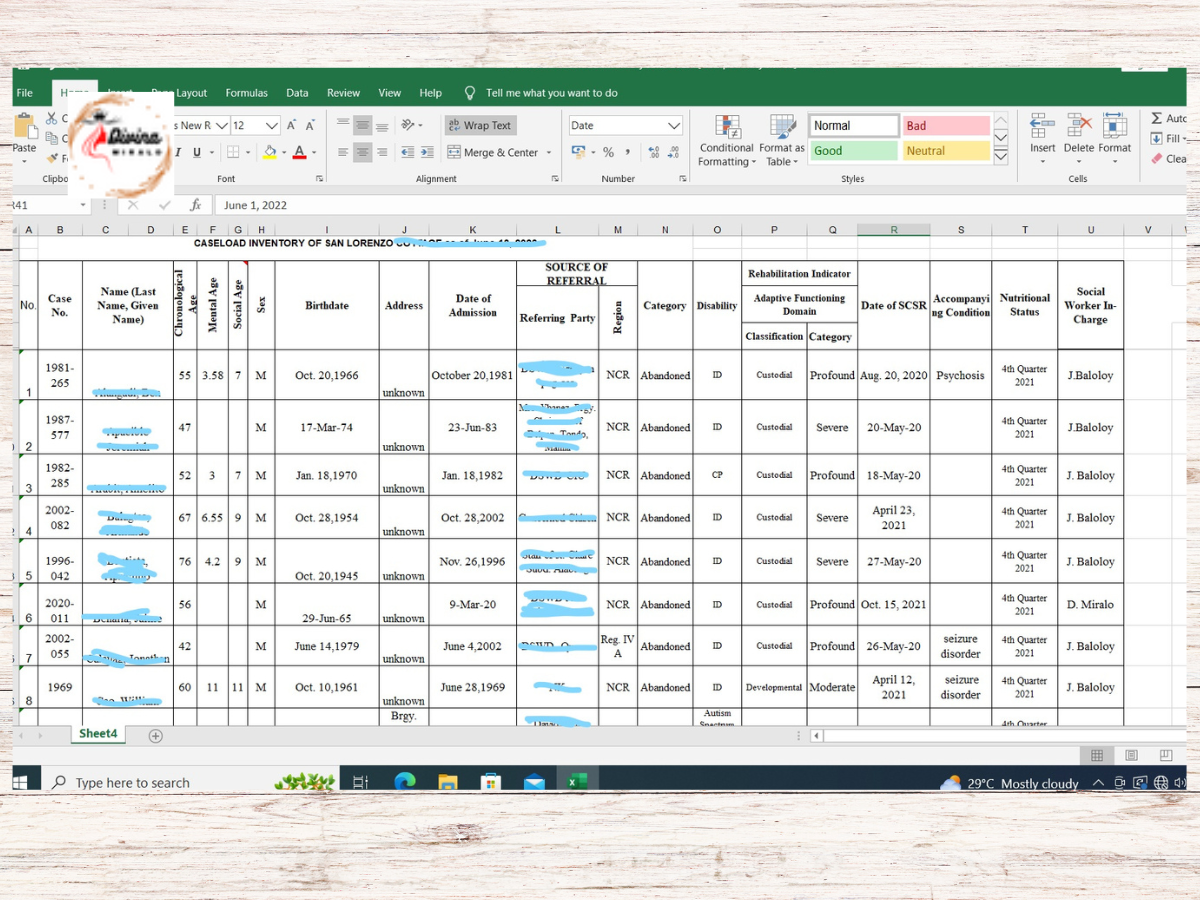The image size is (1200, 900).
Task: Decrease font size with smaller A icon
Action: (310, 125)
